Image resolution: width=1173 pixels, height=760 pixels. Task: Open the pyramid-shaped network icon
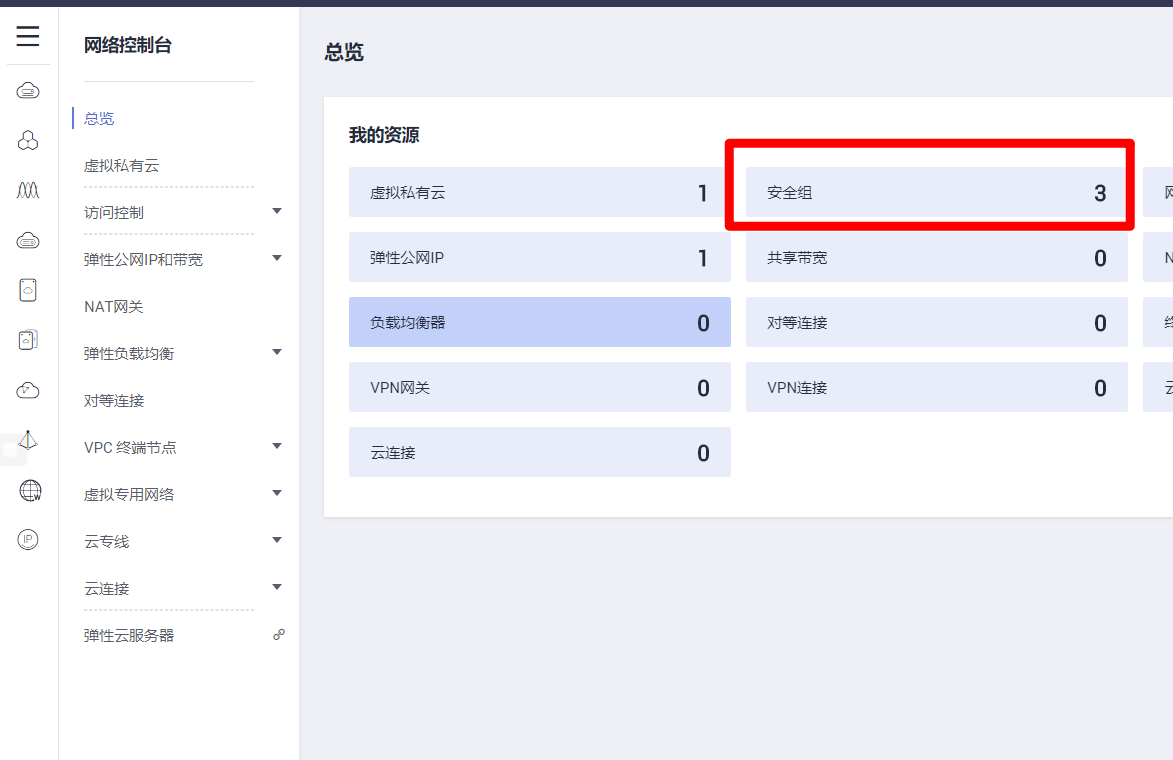[28, 440]
